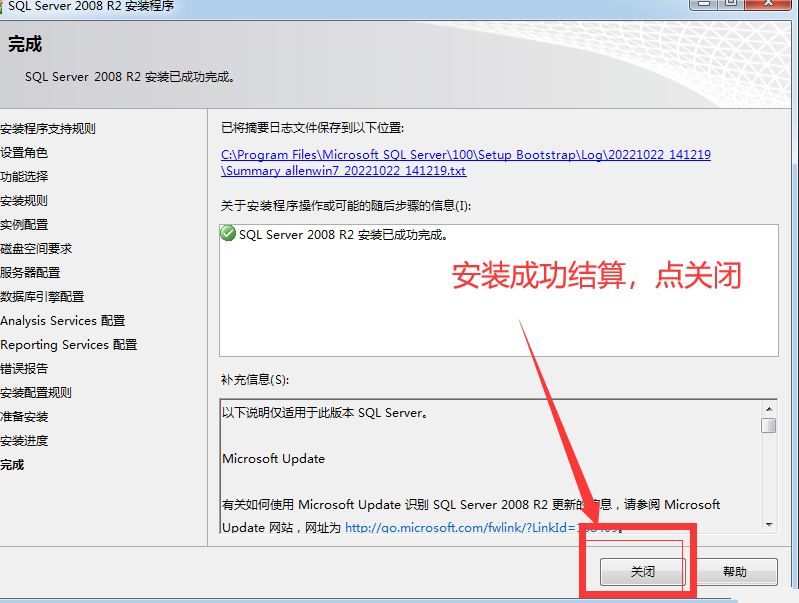The width and height of the screenshot is (799, 603).
Task: Select the 数据库引擎配置 step
Action: point(42,297)
